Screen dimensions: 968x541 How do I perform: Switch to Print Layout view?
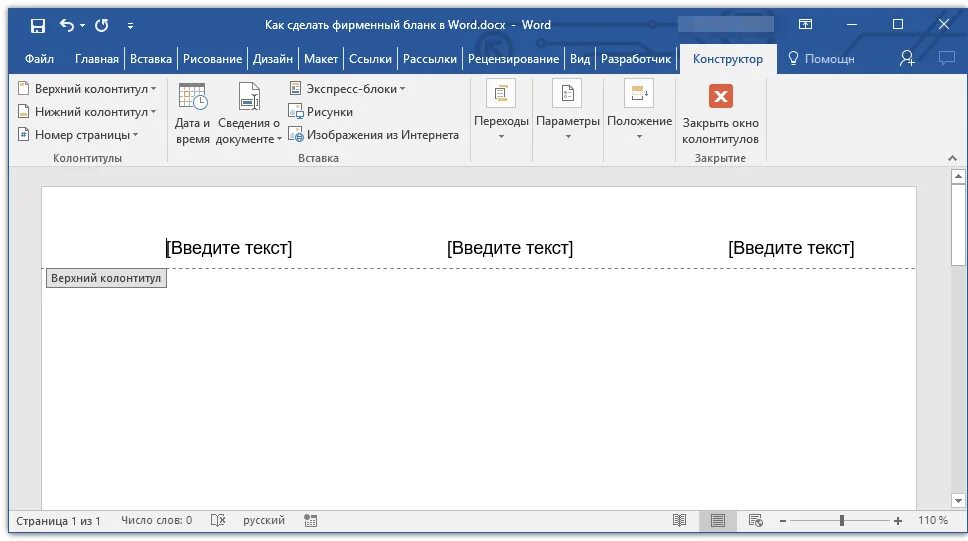click(x=717, y=521)
